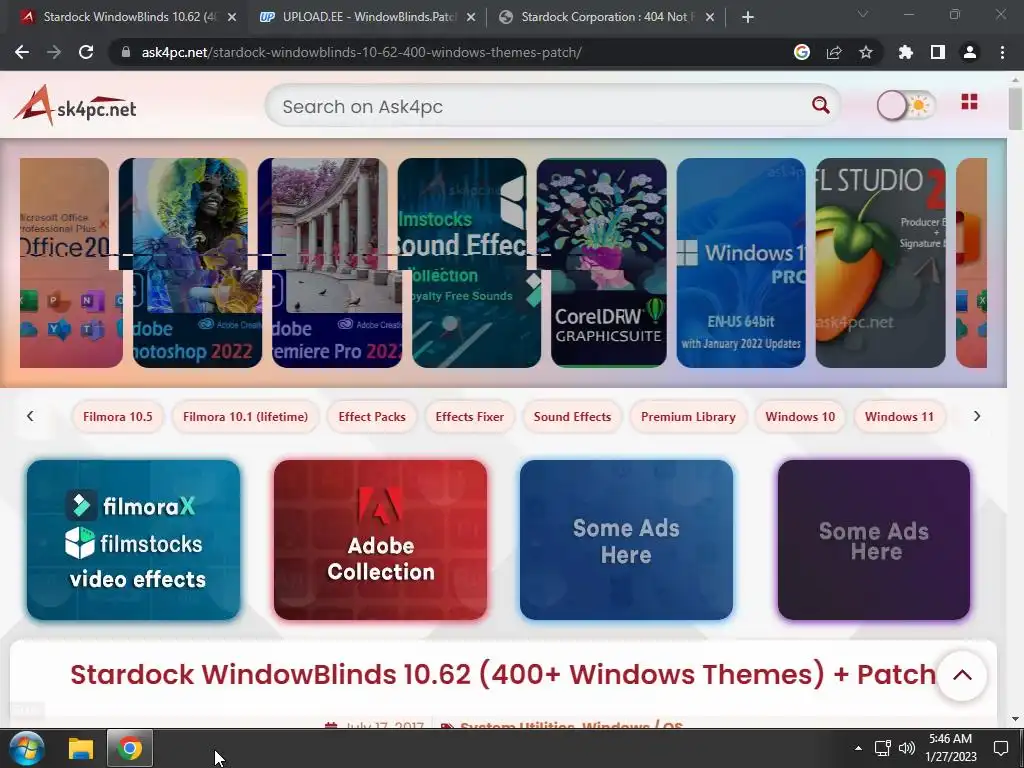Open the Adobe Collection banner
Image resolution: width=1024 pixels, height=768 pixels.
381,540
